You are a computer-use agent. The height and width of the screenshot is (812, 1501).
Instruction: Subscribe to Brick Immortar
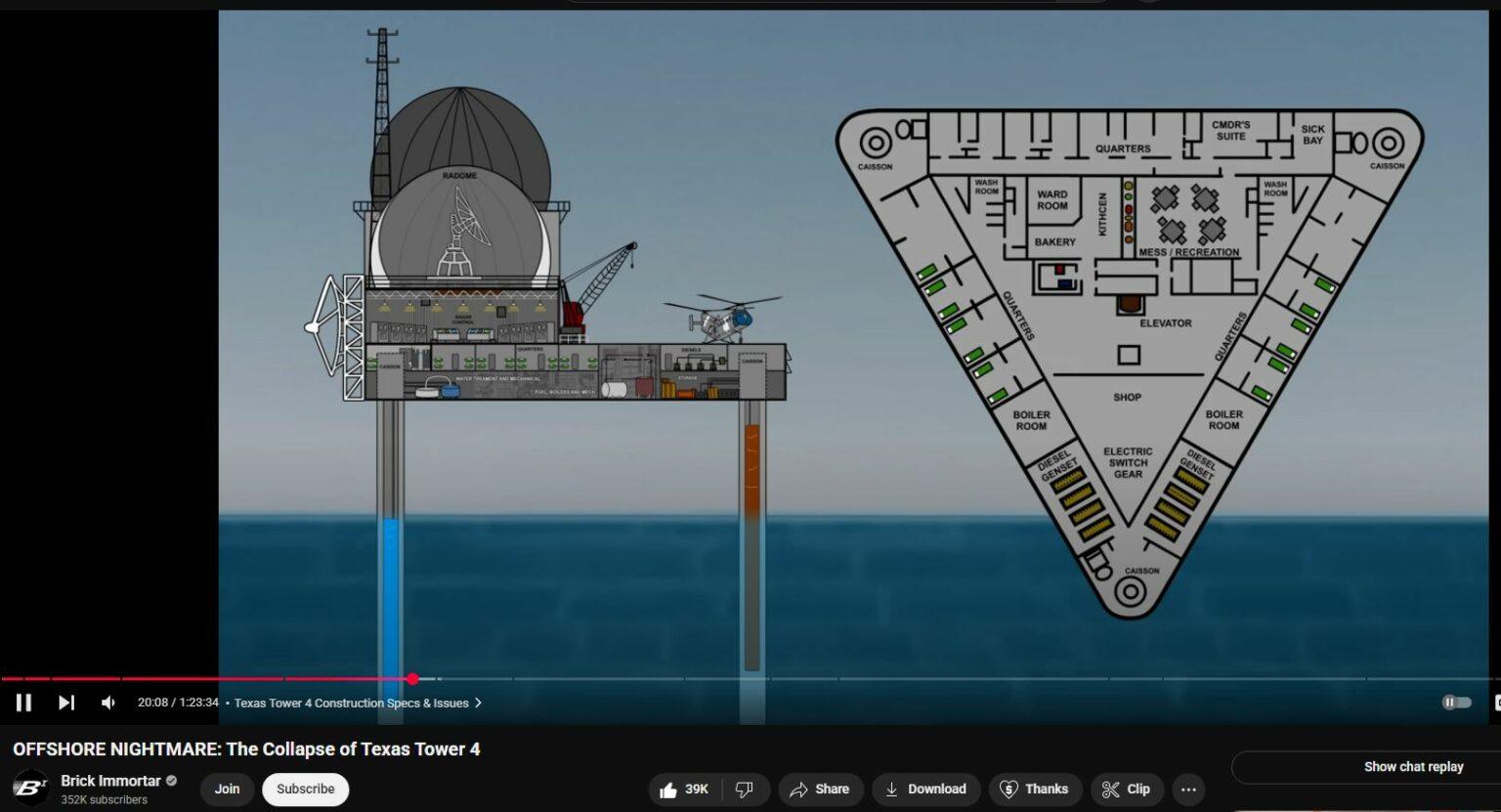[x=305, y=790]
